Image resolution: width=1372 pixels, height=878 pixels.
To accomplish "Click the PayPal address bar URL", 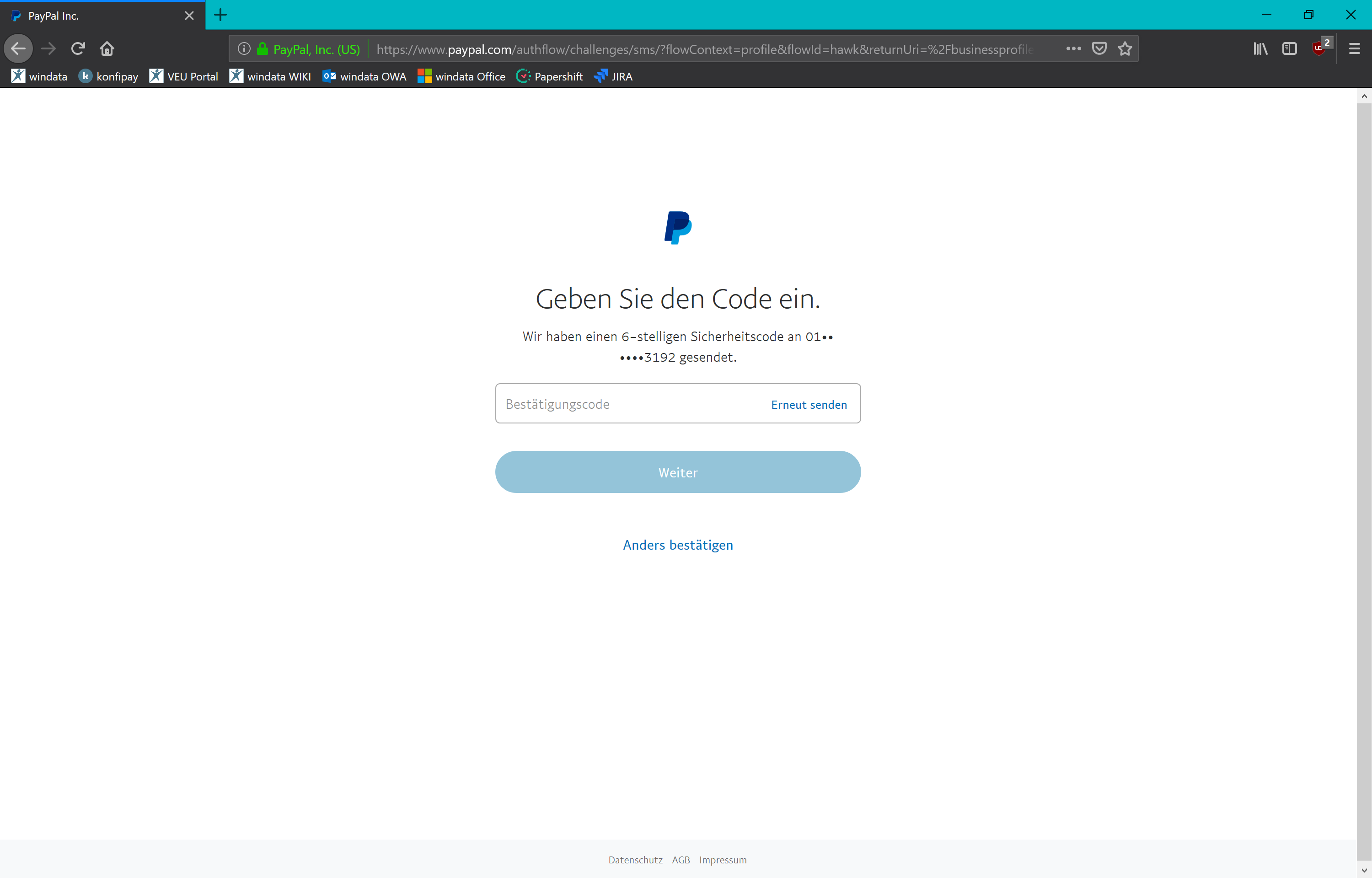I will 705,49.
